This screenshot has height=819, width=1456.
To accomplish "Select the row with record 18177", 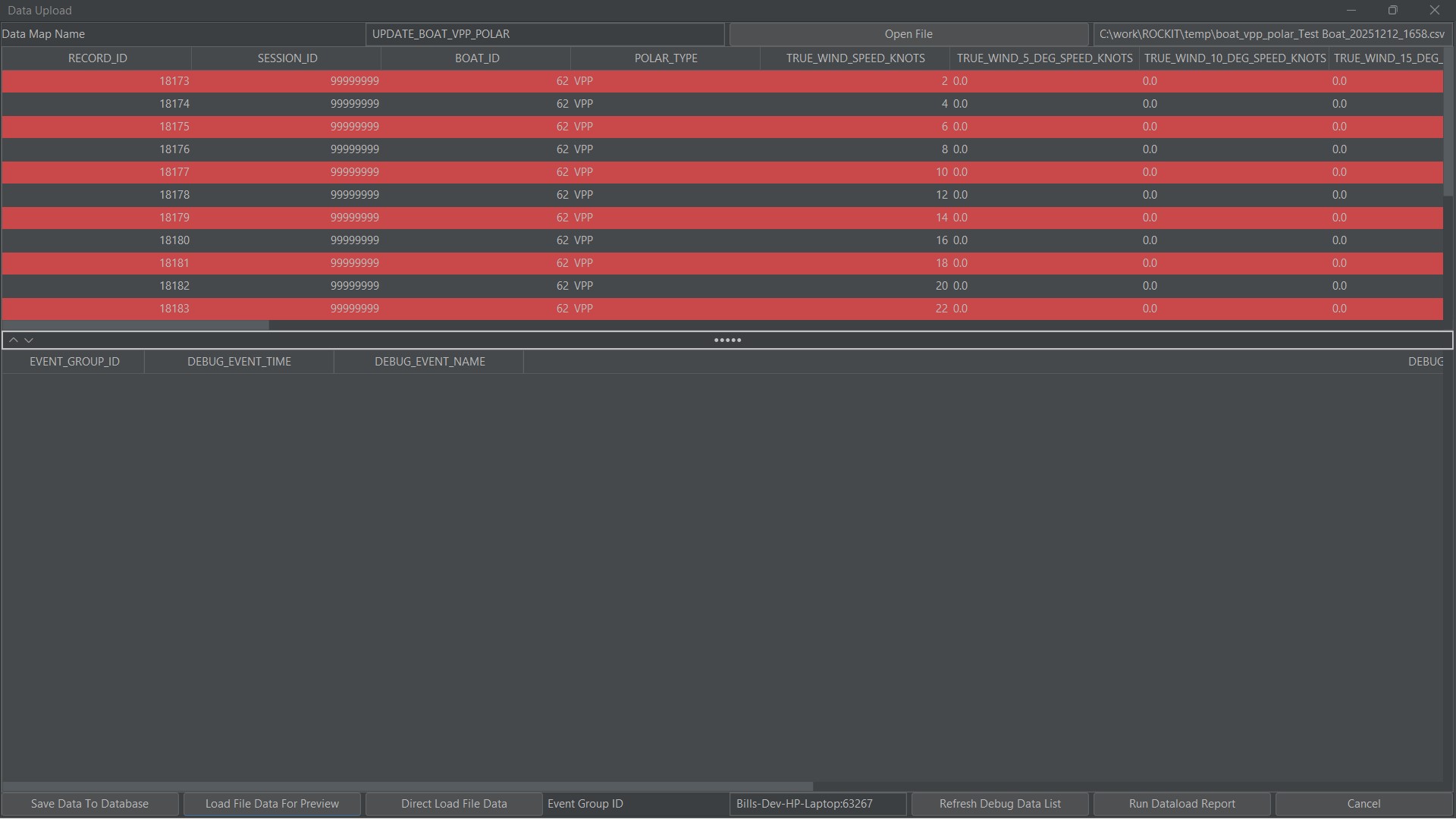I will (x=174, y=172).
